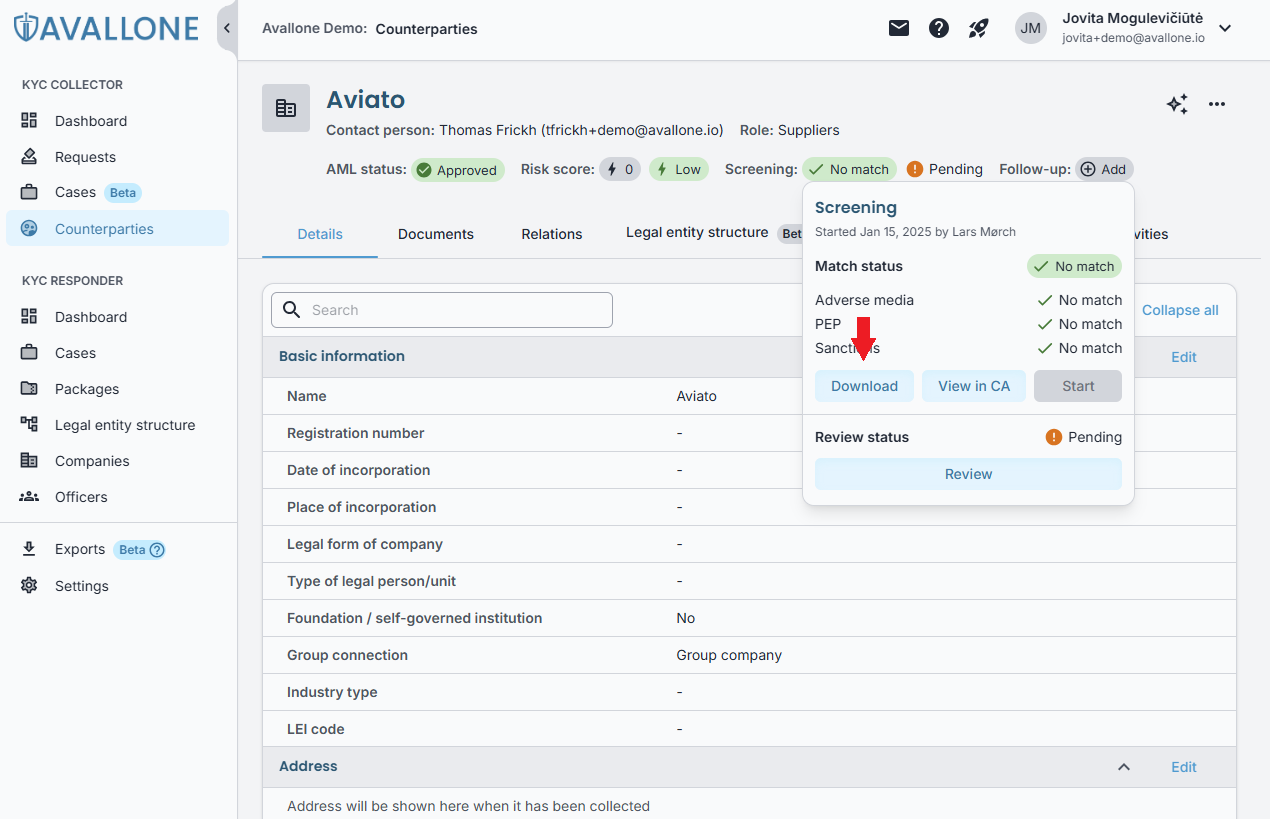Edit the Address section
Viewport: 1270px width, 819px height.
(1184, 767)
